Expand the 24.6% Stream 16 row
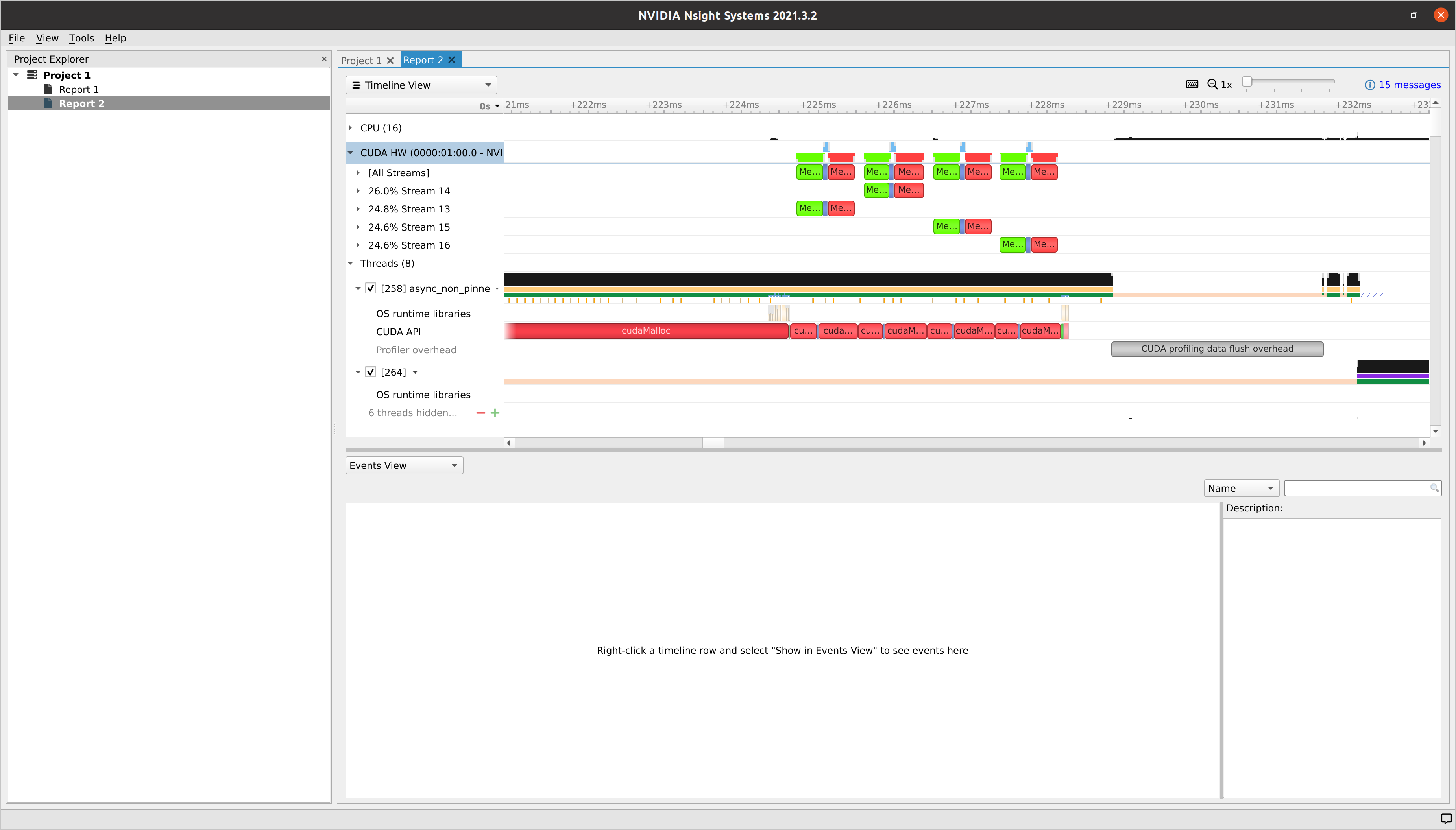The image size is (1456, 830). (x=358, y=245)
